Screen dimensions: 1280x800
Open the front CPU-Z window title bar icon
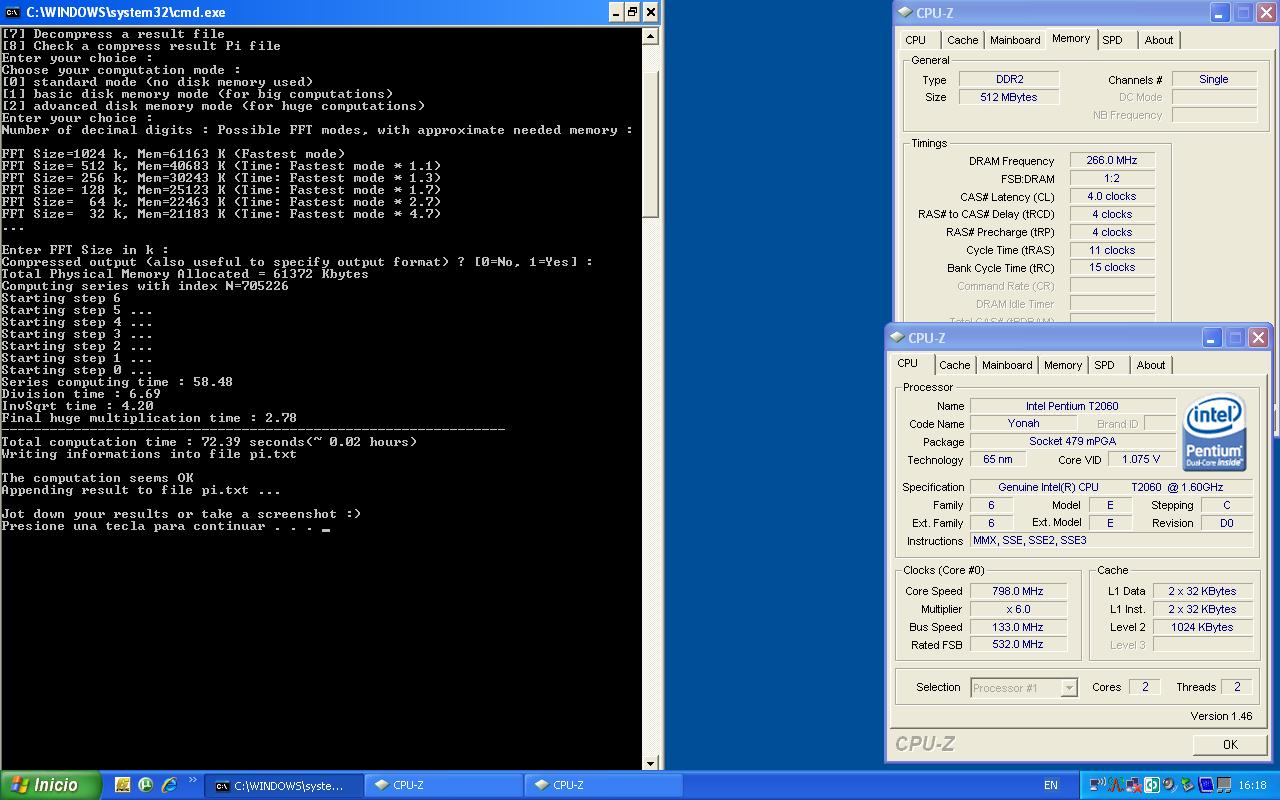coord(897,338)
